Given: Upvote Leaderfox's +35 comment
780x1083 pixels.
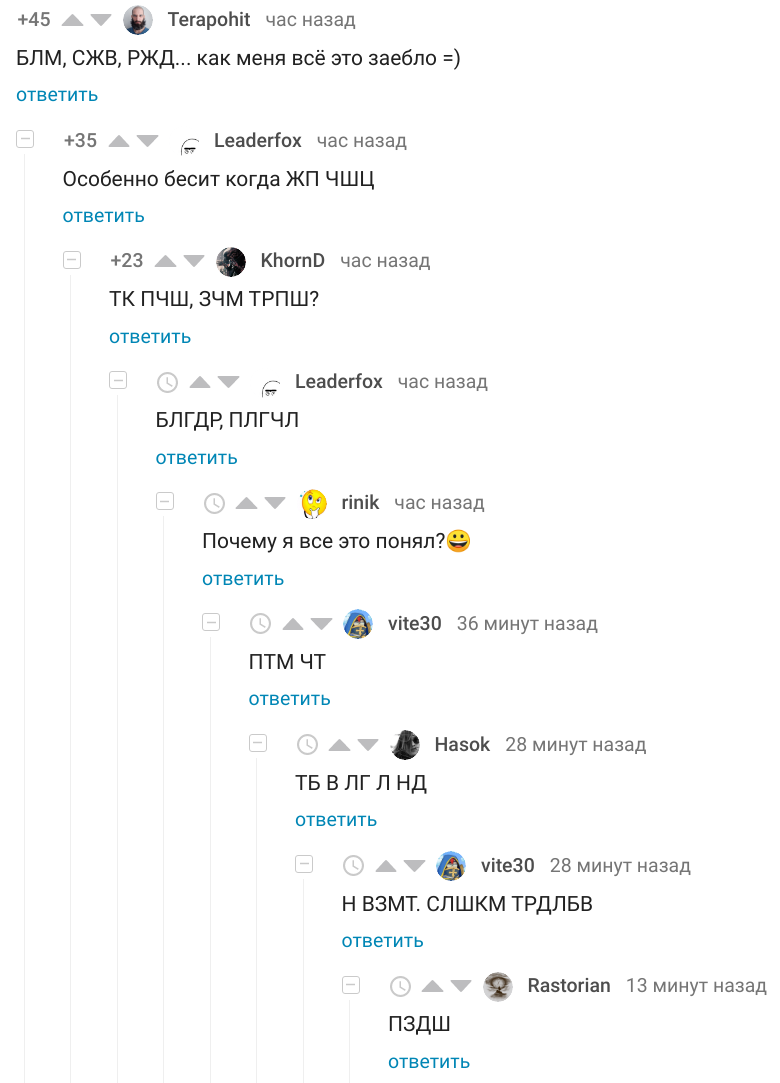Looking at the screenshot, I should 119,141.
